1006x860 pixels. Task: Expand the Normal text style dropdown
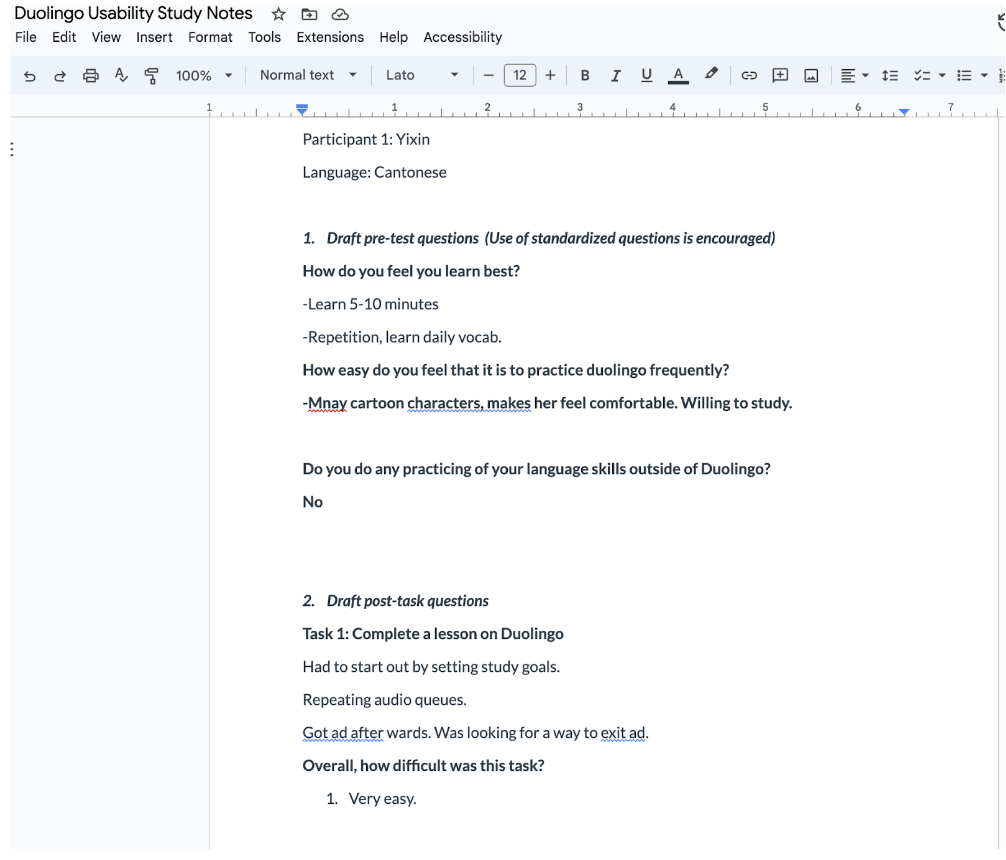coord(308,75)
